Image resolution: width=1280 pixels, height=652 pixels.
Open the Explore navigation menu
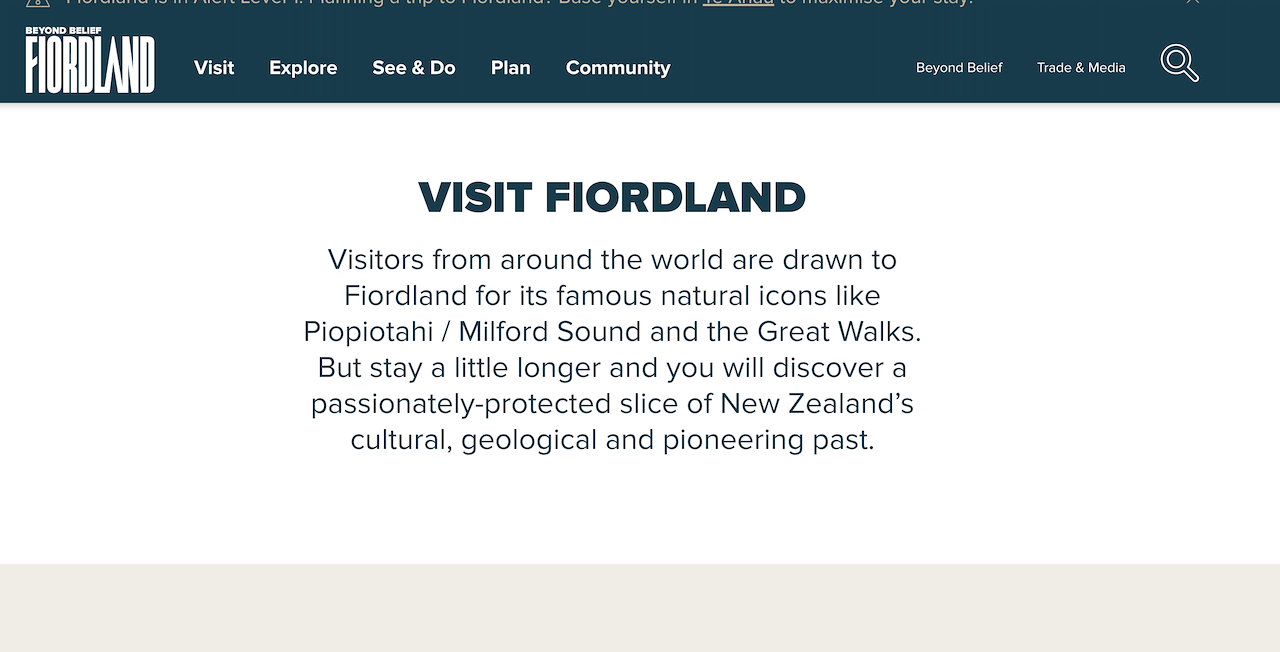pos(303,68)
